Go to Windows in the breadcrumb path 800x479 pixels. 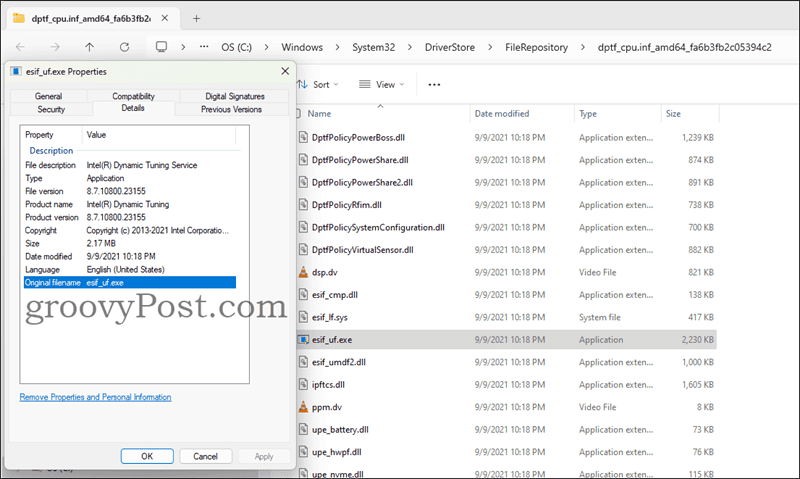coord(302,47)
